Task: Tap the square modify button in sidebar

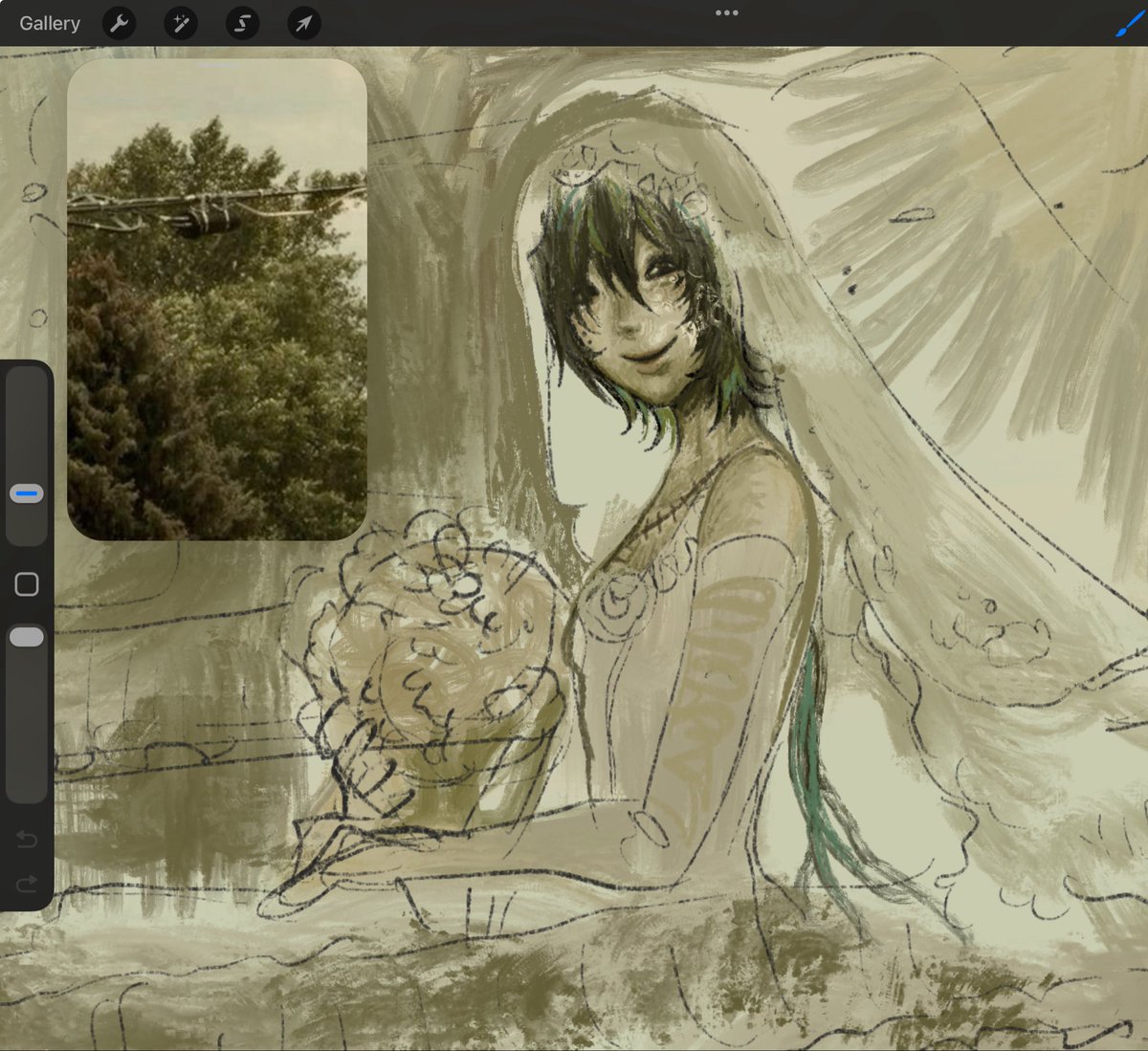Action: pos(27,584)
